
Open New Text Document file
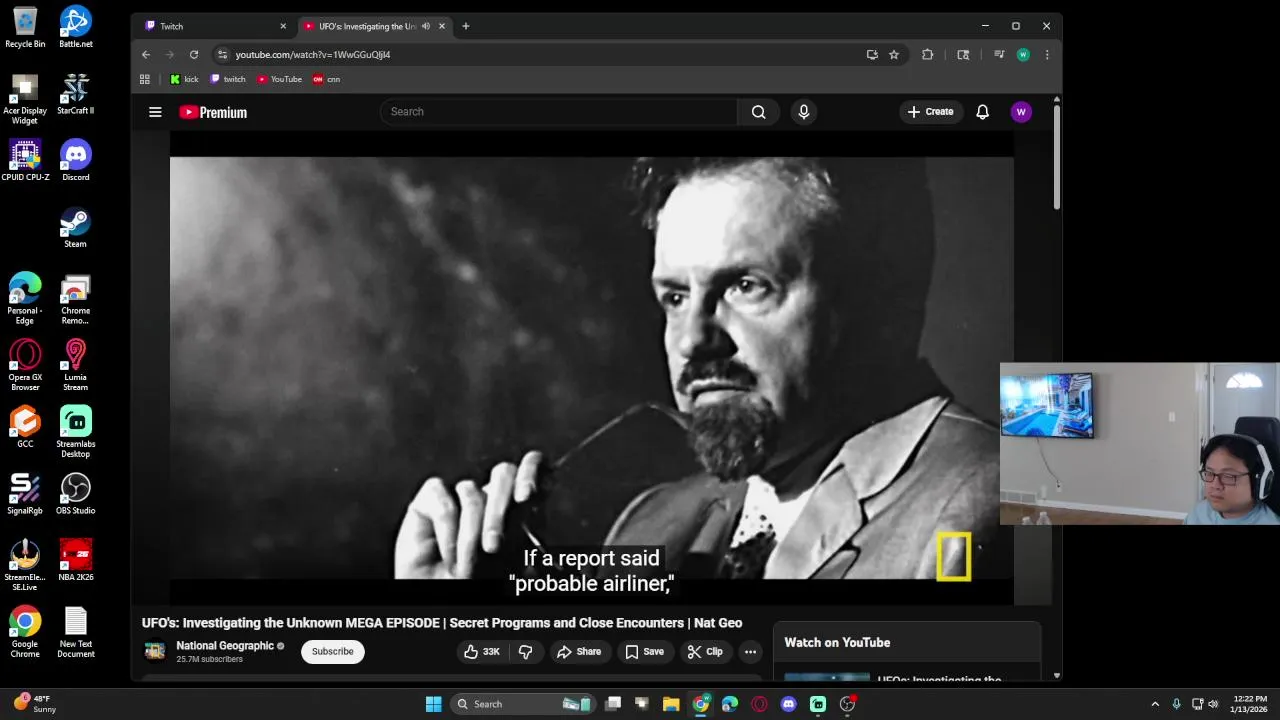pos(76,632)
